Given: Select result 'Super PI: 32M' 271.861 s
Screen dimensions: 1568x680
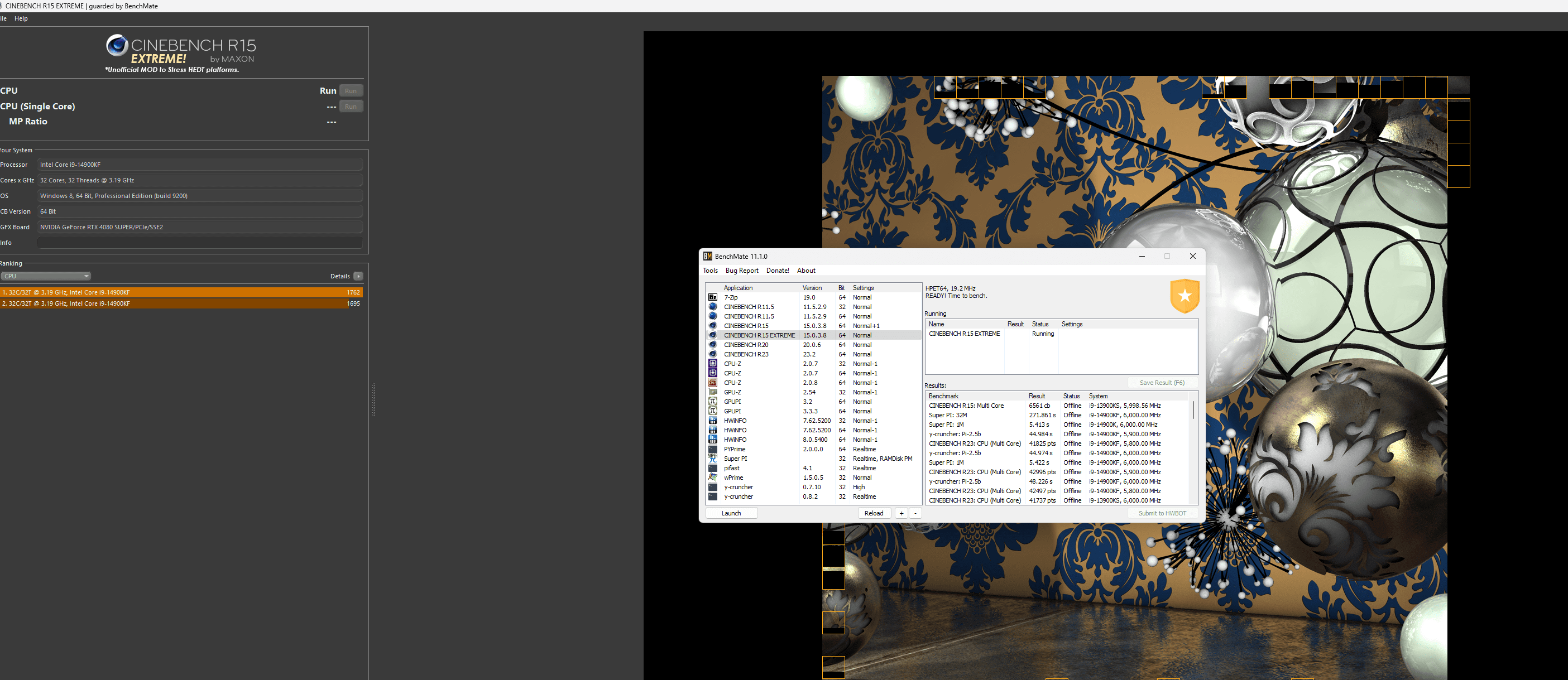Looking at the screenshot, I should click(x=1057, y=416).
